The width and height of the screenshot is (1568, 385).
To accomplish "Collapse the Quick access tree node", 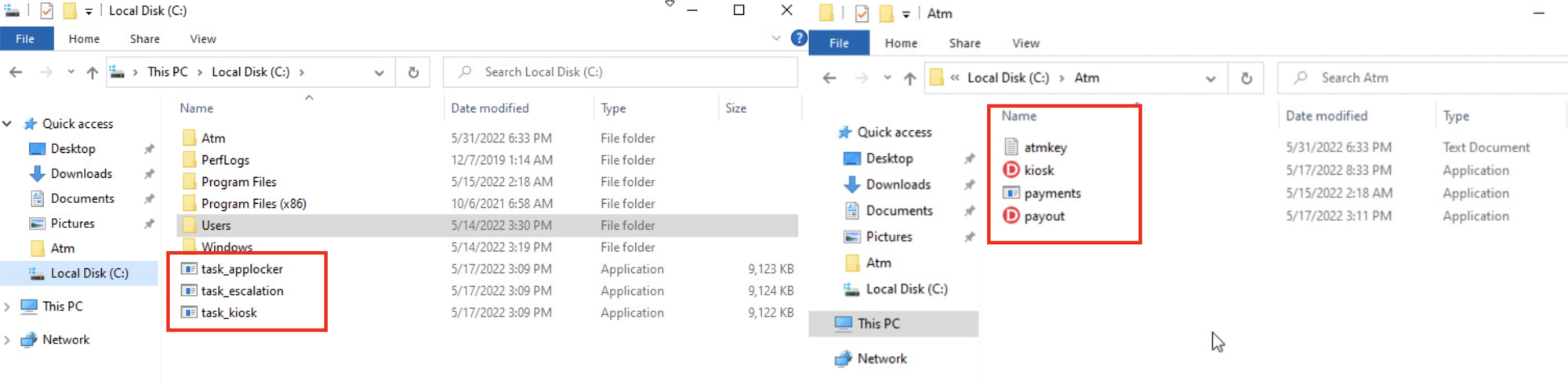I will pyautogui.click(x=7, y=124).
